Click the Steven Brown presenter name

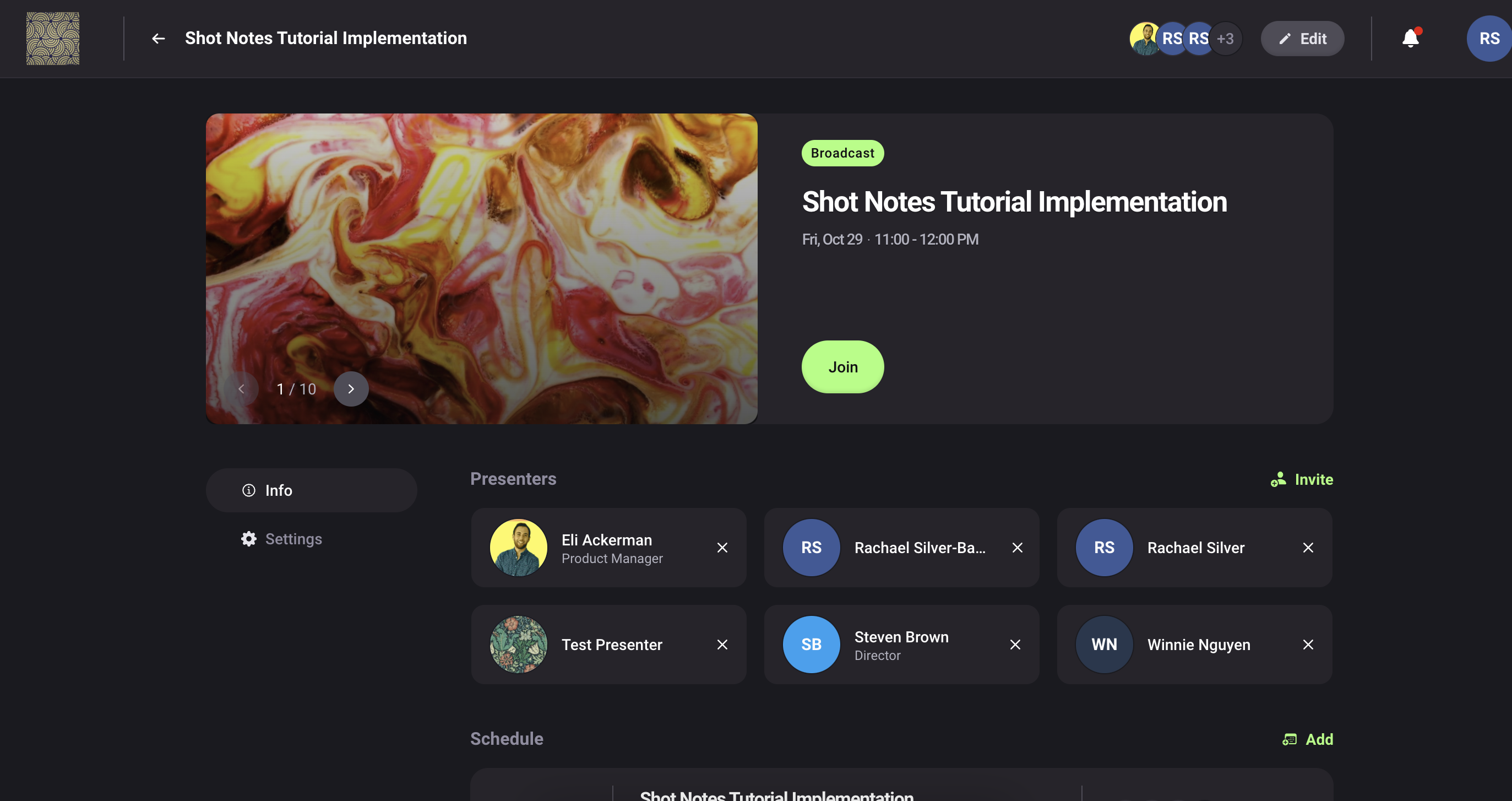pos(901,637)
